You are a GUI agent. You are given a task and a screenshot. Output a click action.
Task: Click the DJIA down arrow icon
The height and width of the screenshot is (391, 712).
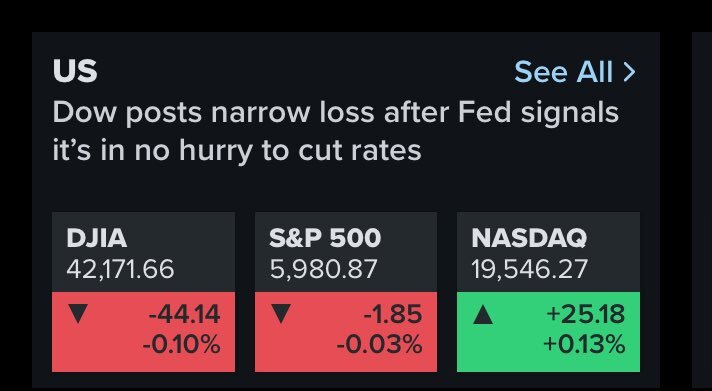click(x=78, y=314)
